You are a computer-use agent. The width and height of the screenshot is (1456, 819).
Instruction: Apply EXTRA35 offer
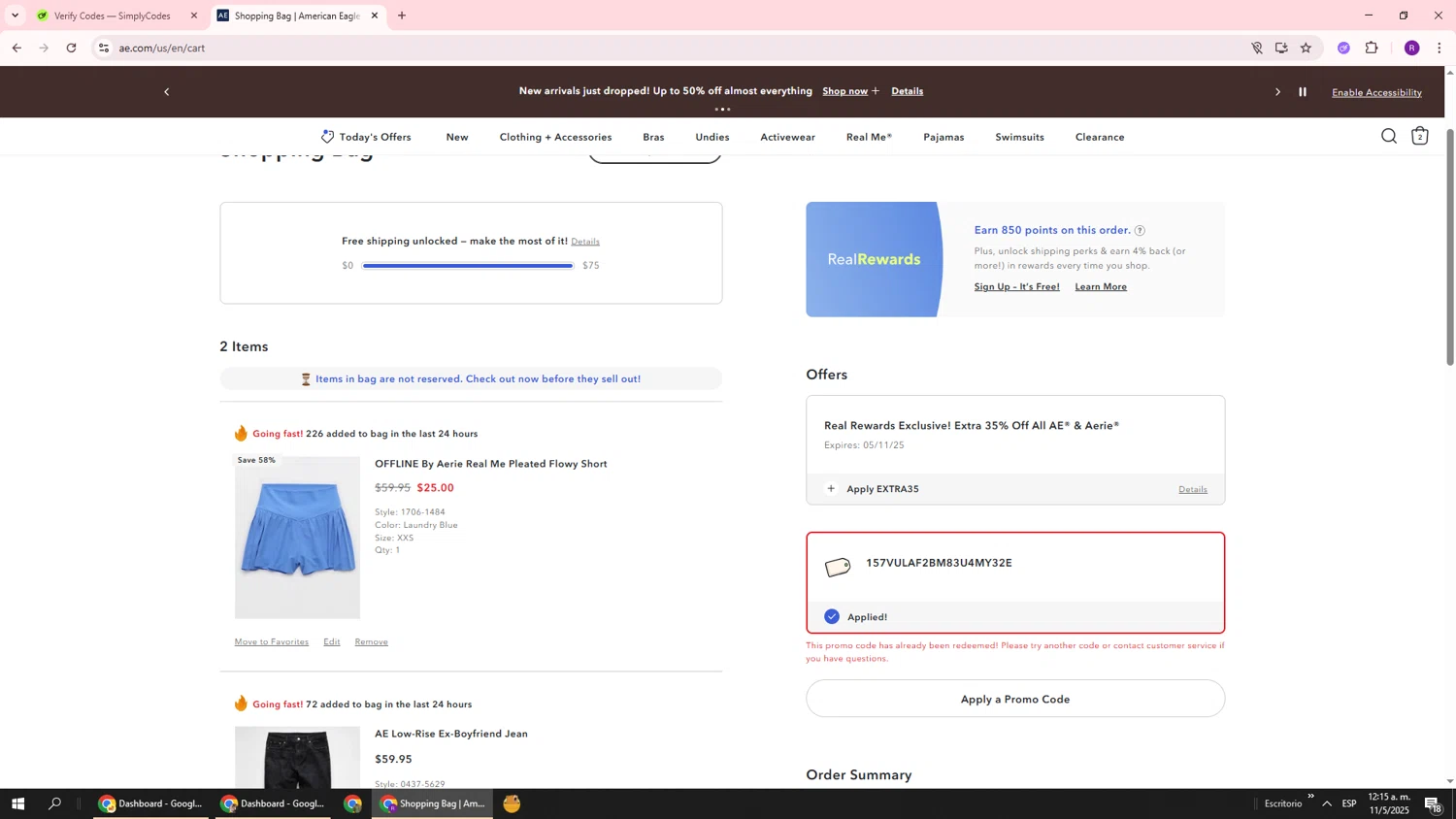882,489
